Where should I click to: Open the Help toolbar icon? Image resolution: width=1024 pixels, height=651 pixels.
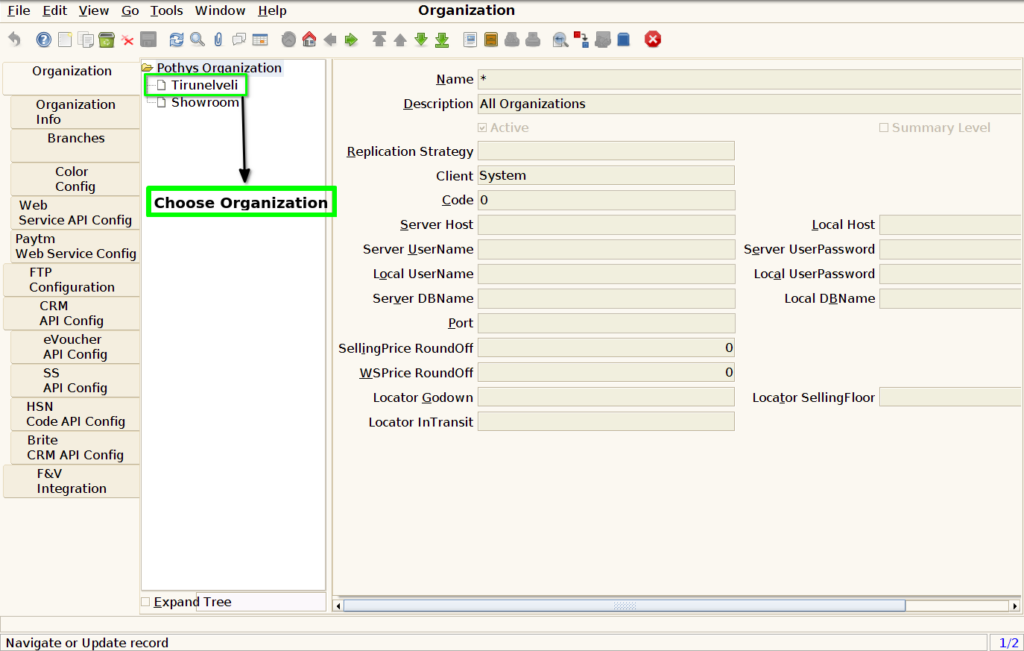(x=43, y=40)
